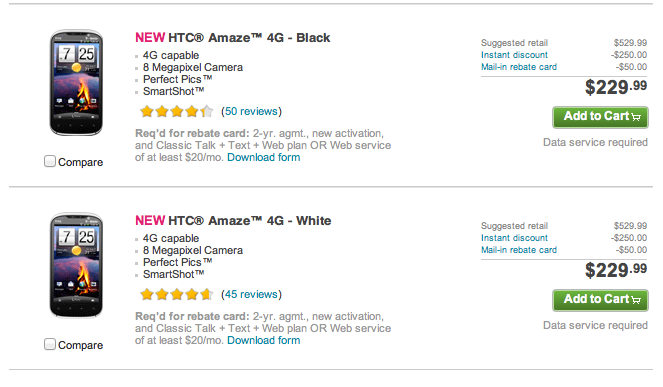Viewport: 663px width, 387px height.
Task: Download the rebate form for the white Amaze
Action: click(x=264, y=340)
